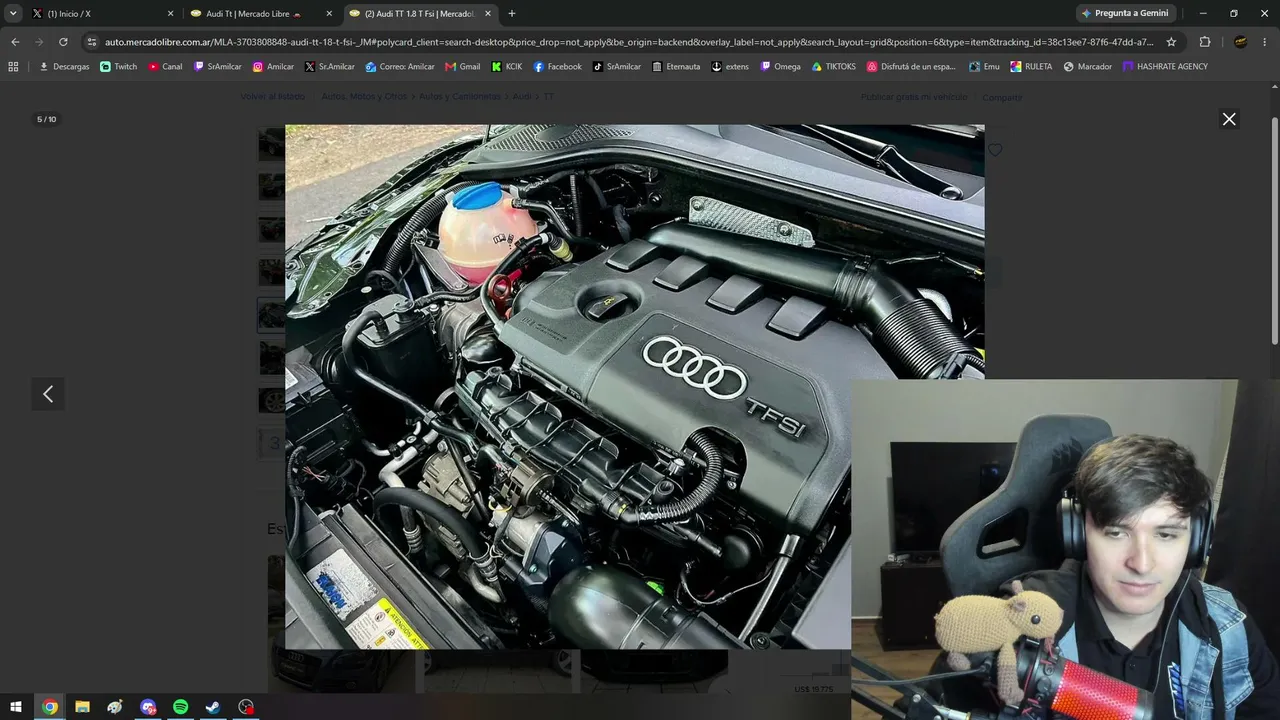Open the Eternauta bookmark
1280x720 pixels.
point(676,67)
